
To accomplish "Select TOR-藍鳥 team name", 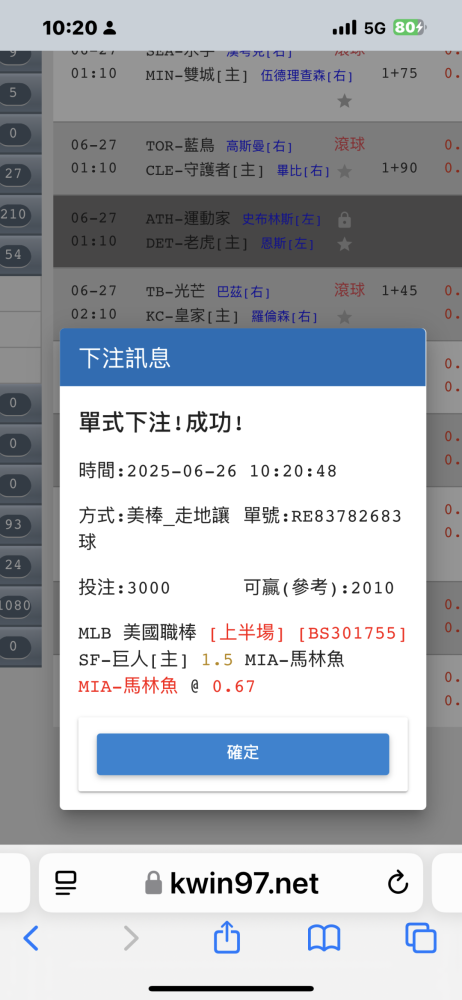I will [x=180, y=145].
